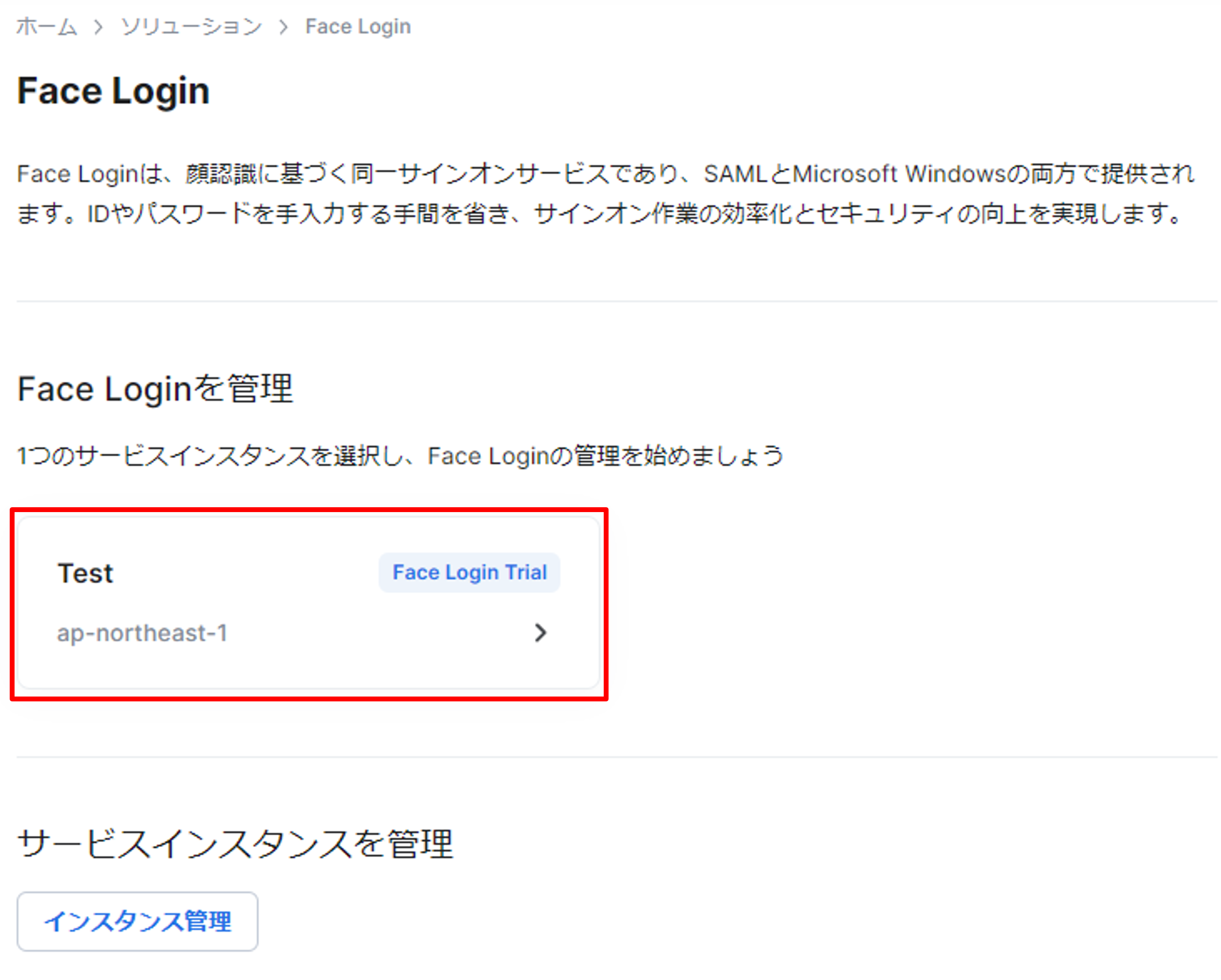
Task: Click the breadcrumb separator after ソリューション
Action: (284, 27)
